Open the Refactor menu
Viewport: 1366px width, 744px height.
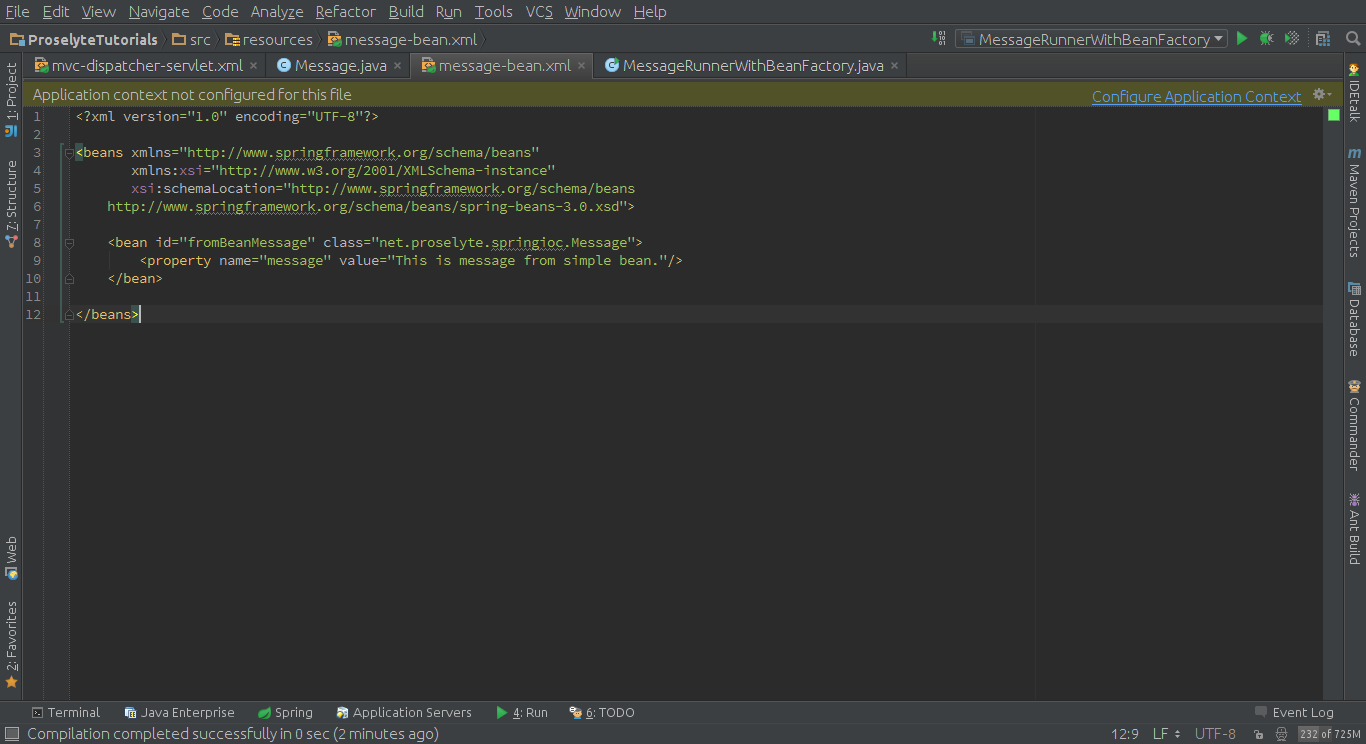(345, 12)
